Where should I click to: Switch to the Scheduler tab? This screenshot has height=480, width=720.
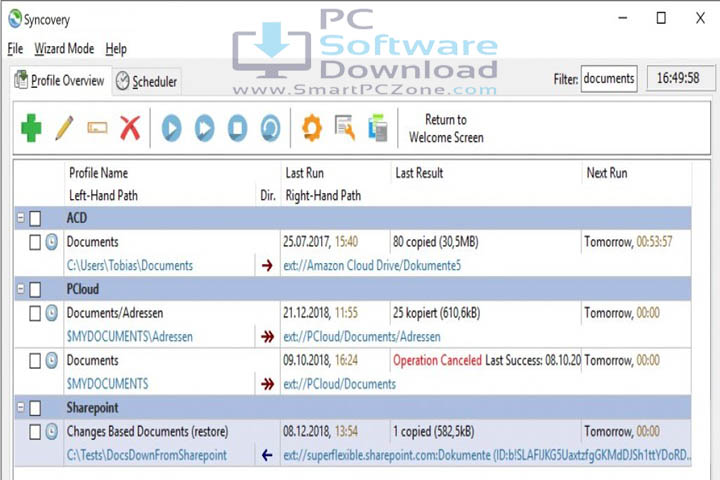tap(146, 82)
